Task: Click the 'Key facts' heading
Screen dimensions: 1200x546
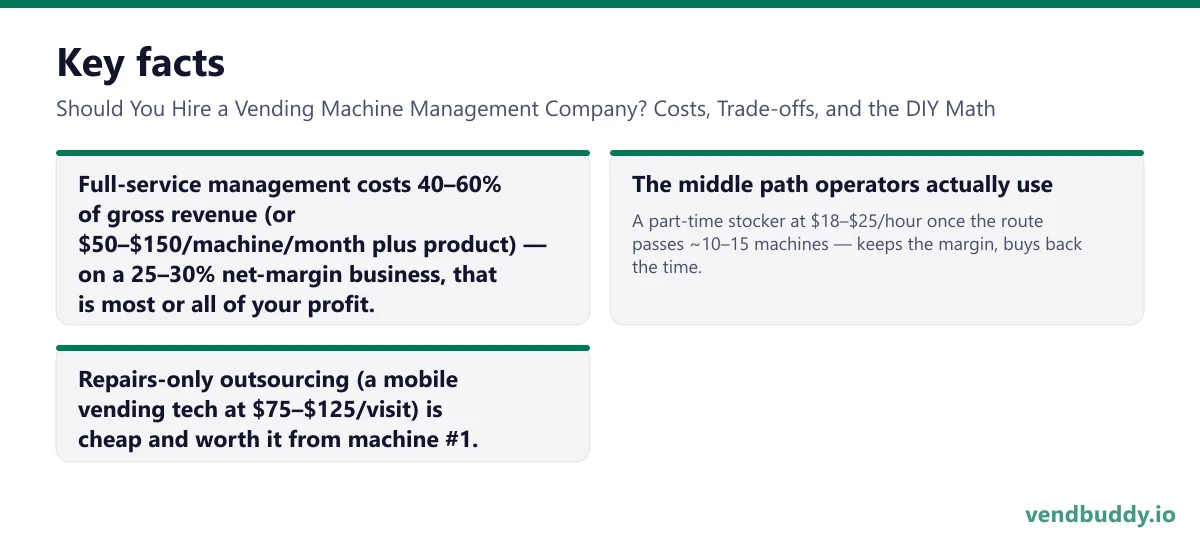Action: 140,63
